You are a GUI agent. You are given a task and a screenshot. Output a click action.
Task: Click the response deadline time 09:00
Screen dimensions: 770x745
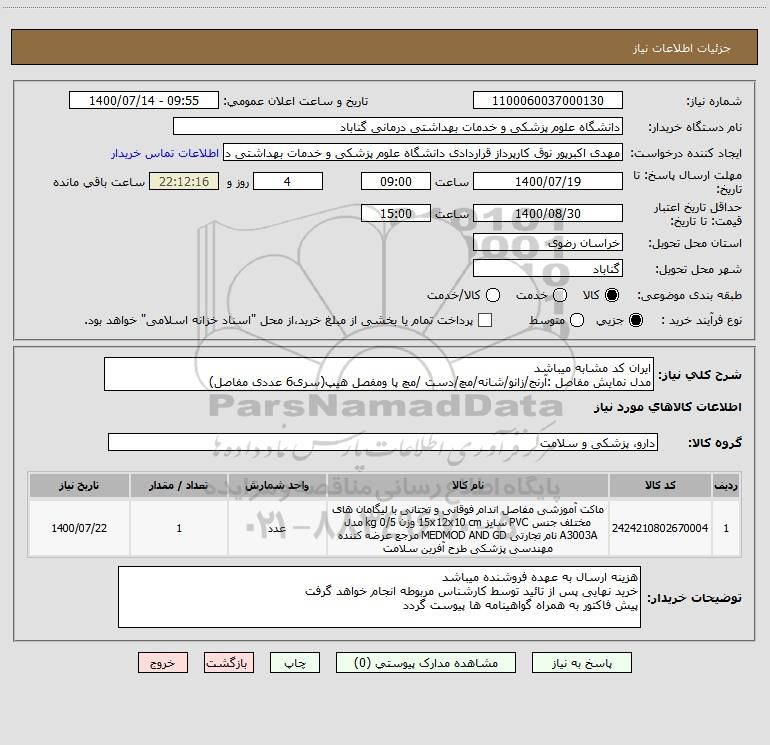(396, 181)
